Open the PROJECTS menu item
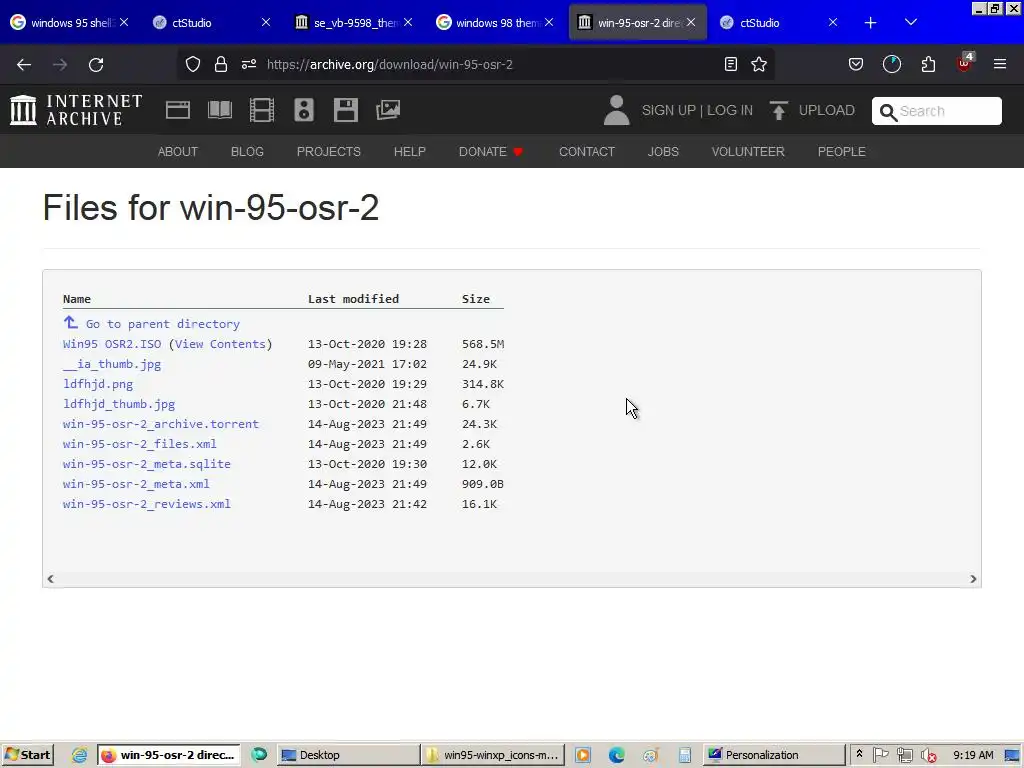 [328, 152]
